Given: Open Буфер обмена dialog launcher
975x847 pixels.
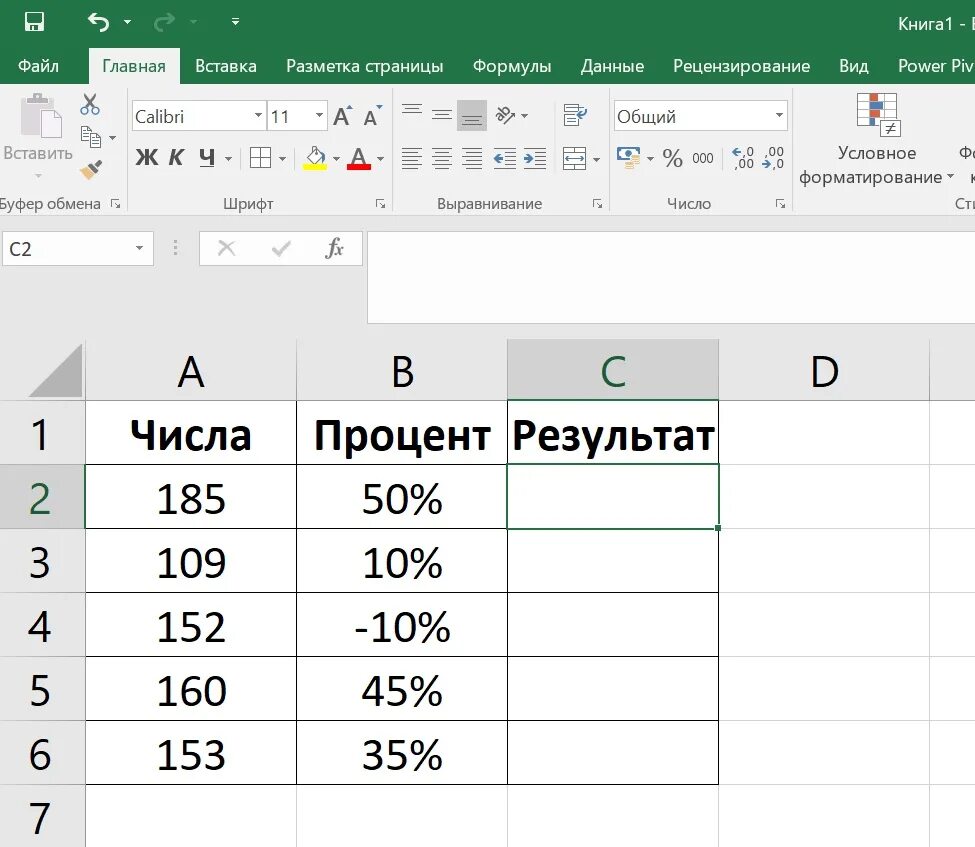Looking at the screenshot, I should tap(116, 203).
